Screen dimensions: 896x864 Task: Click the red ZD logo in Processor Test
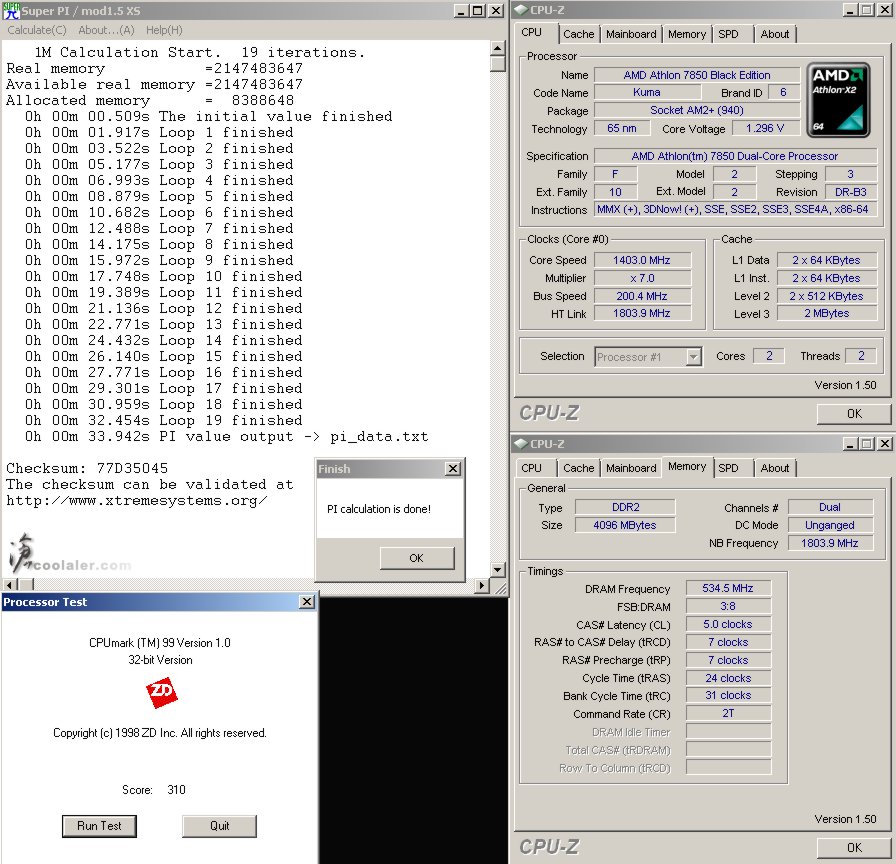click(161, 693)
